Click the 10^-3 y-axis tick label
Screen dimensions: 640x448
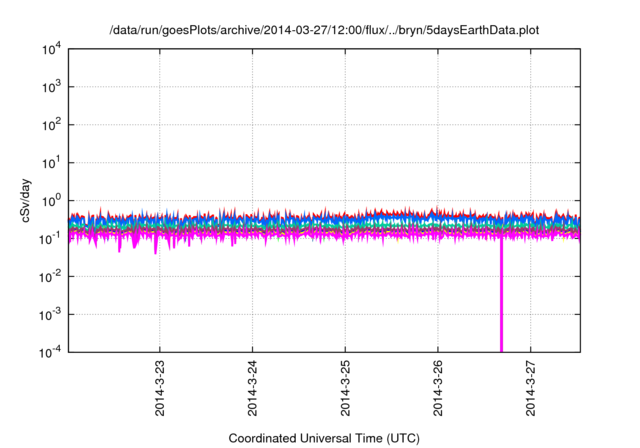click(50, 315)
